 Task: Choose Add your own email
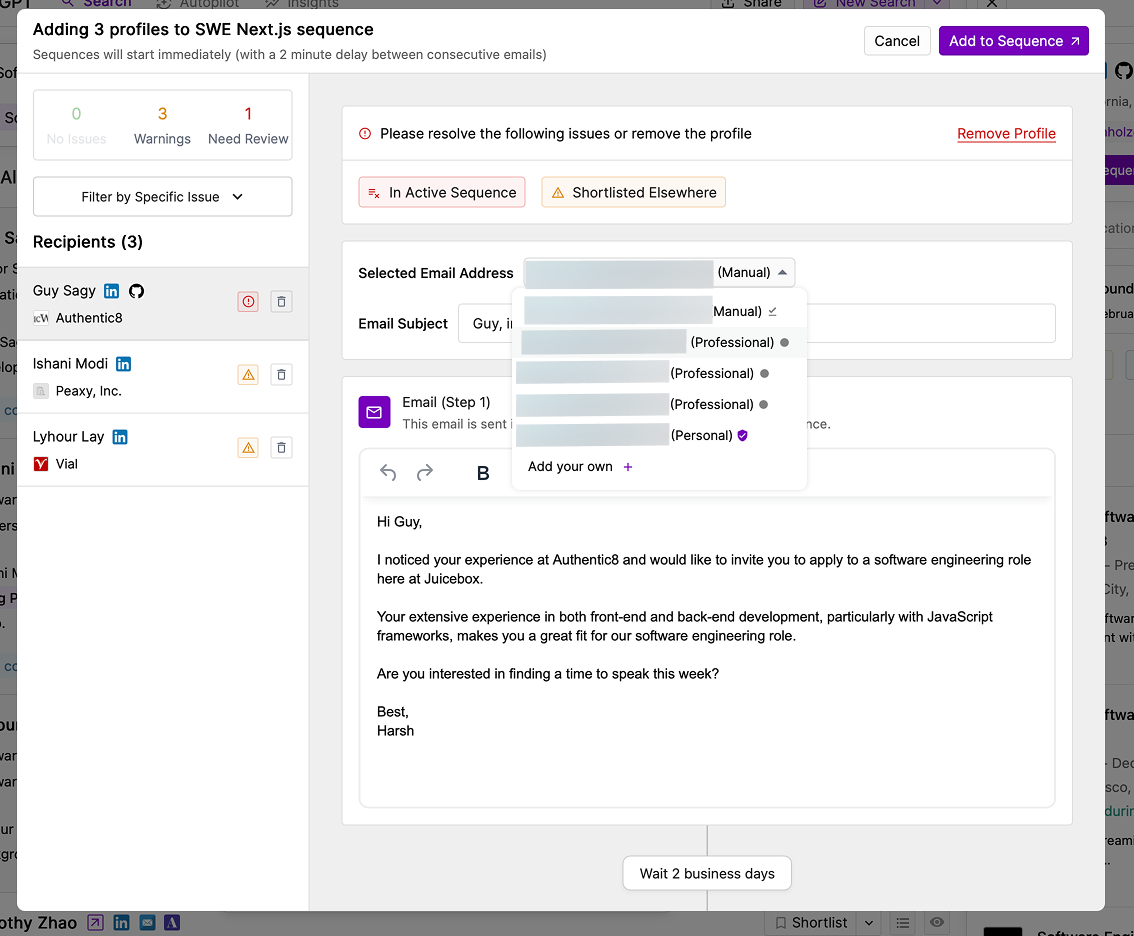coord(580,467)
